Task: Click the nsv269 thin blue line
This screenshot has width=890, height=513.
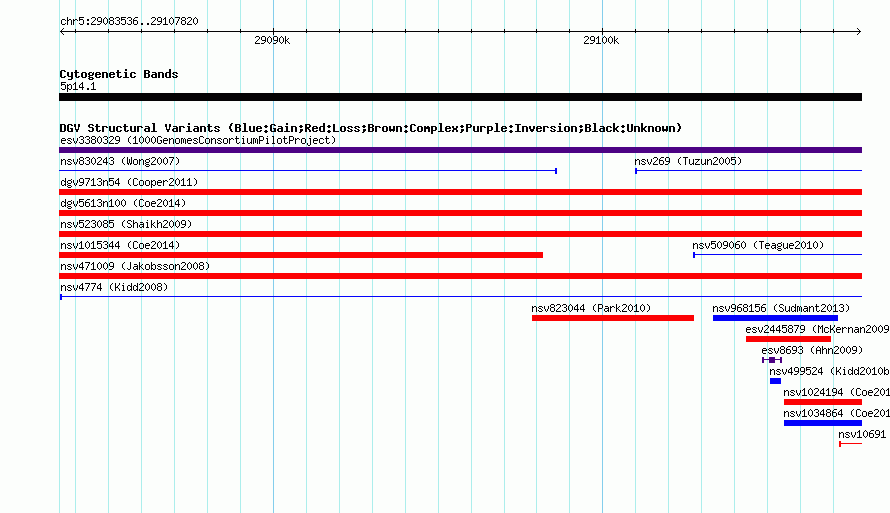Action: point(748,171)
